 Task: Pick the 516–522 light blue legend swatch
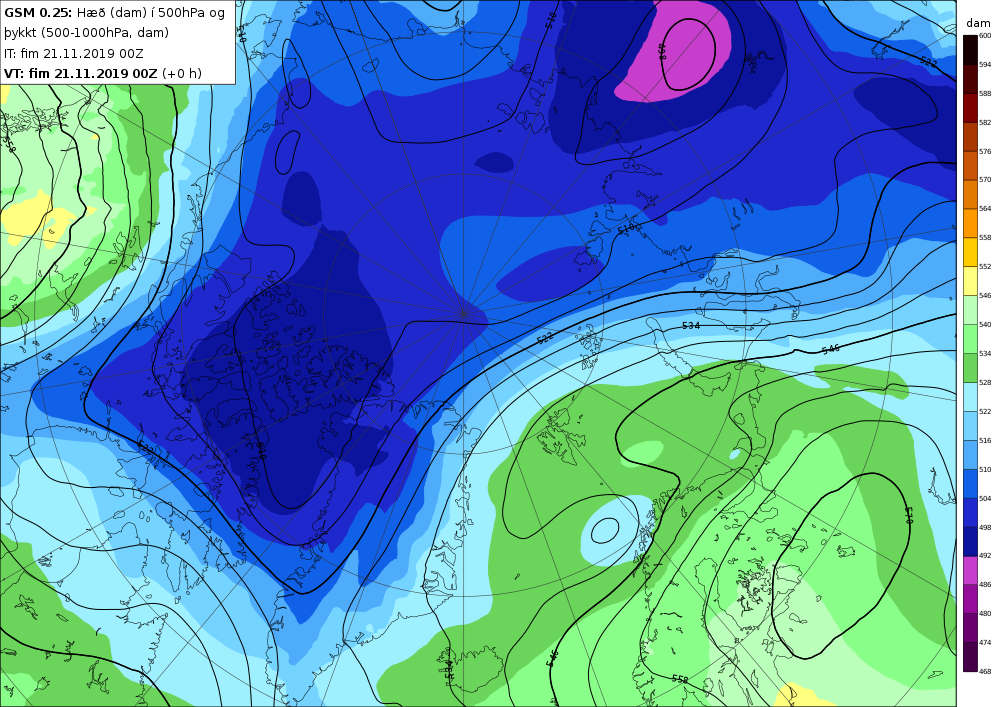[970, 426]
